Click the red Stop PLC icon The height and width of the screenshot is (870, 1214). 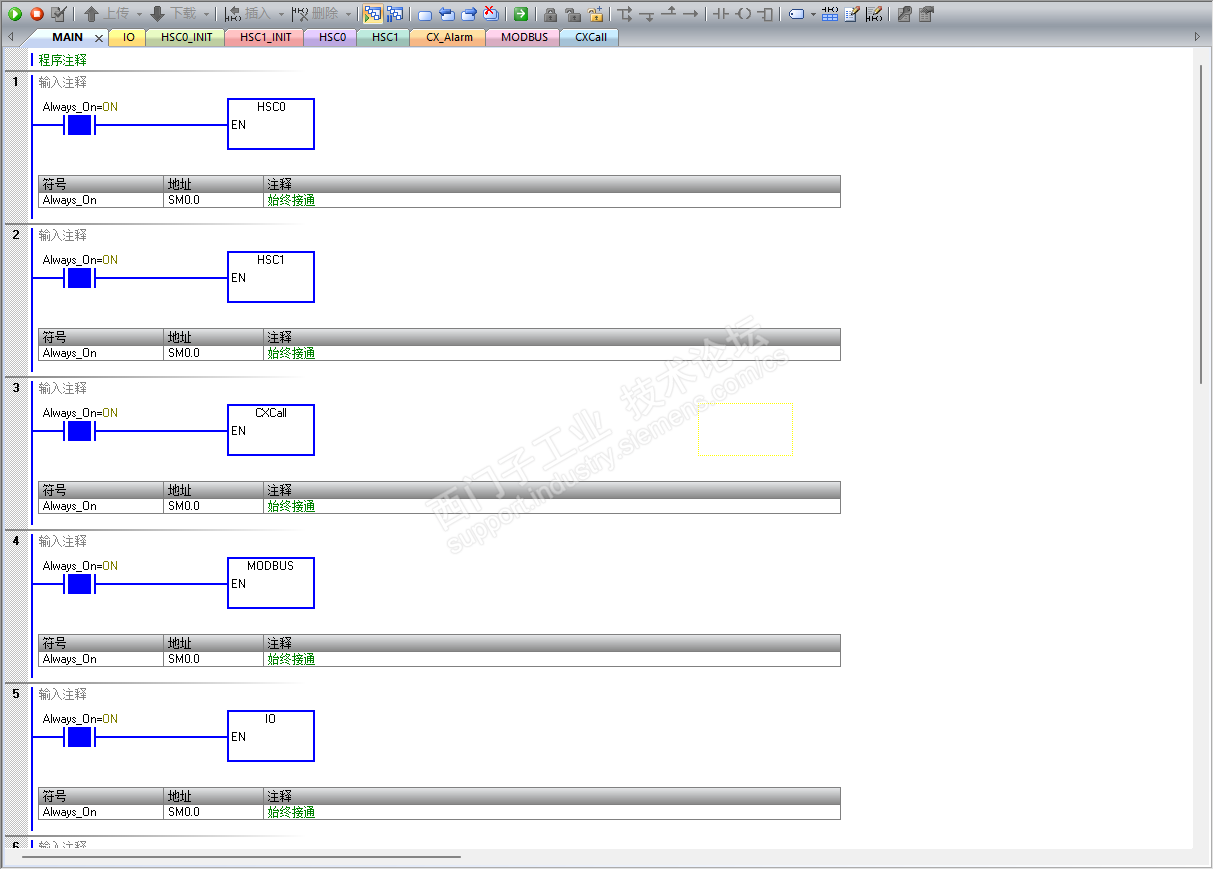(x=36, y=14)
